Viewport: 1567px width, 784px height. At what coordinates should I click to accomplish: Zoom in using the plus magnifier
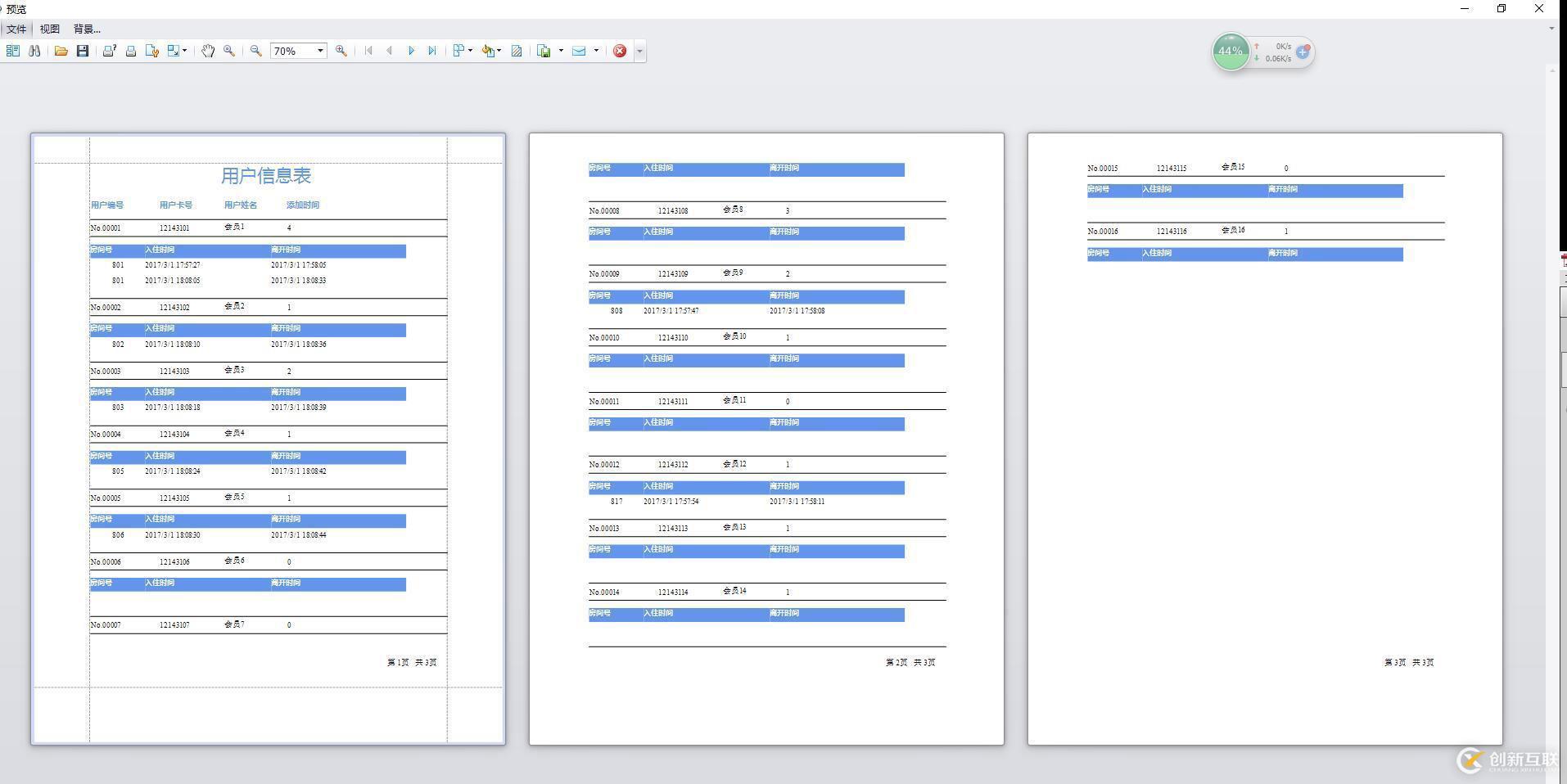click(341, 51)
